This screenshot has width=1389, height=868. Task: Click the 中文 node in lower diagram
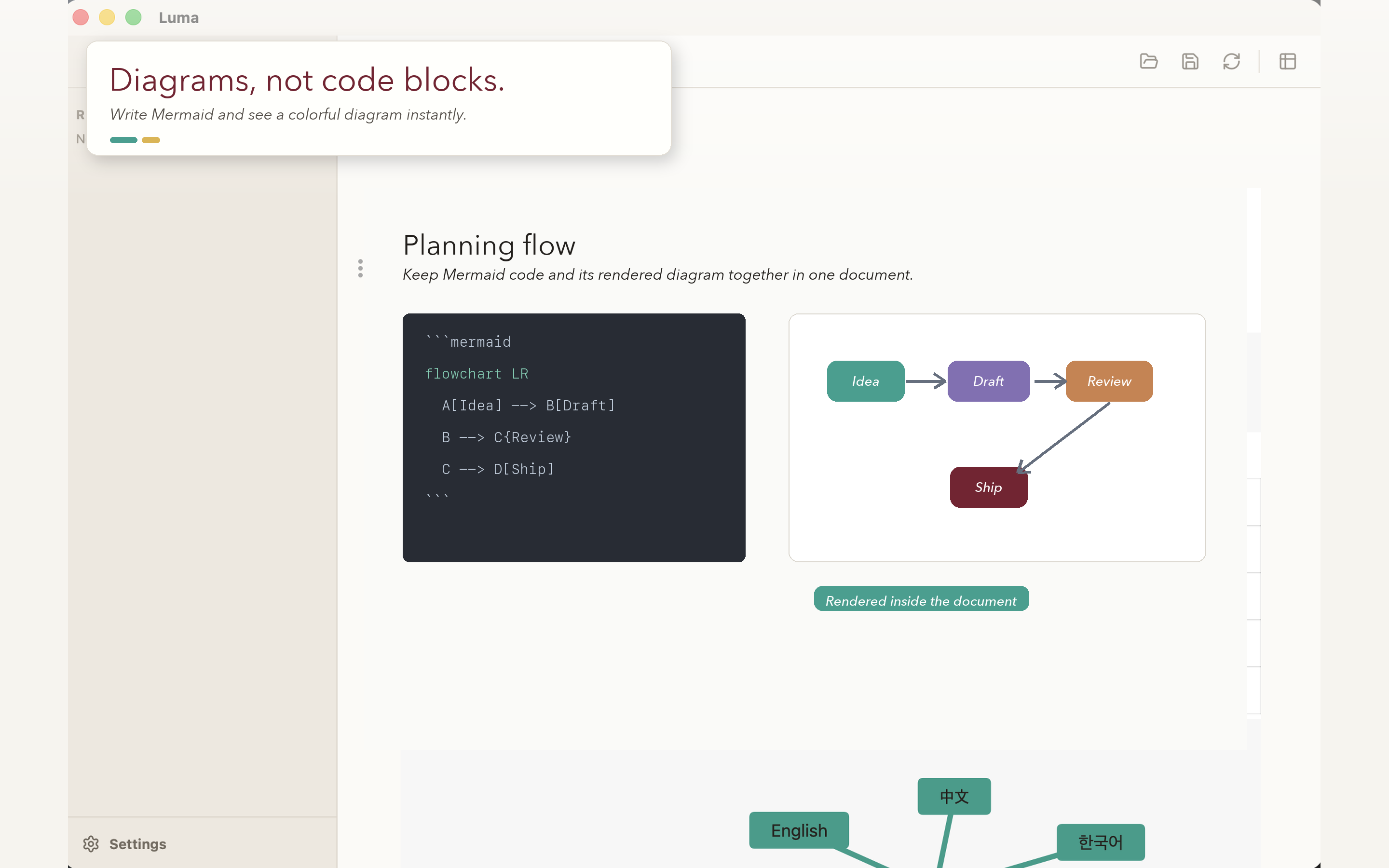click(954, 796)
